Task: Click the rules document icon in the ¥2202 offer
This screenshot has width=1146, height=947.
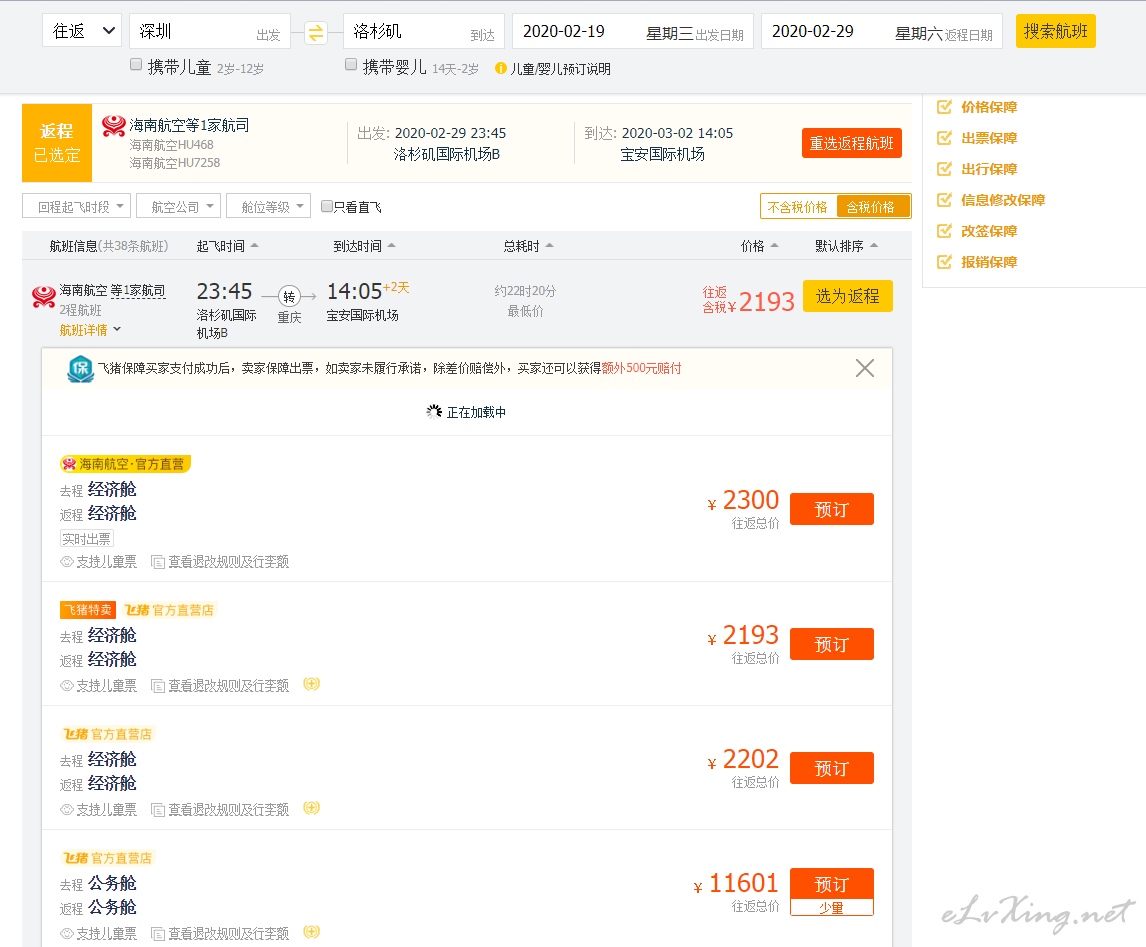Action: pyautogui.click(x=157, y=810)
